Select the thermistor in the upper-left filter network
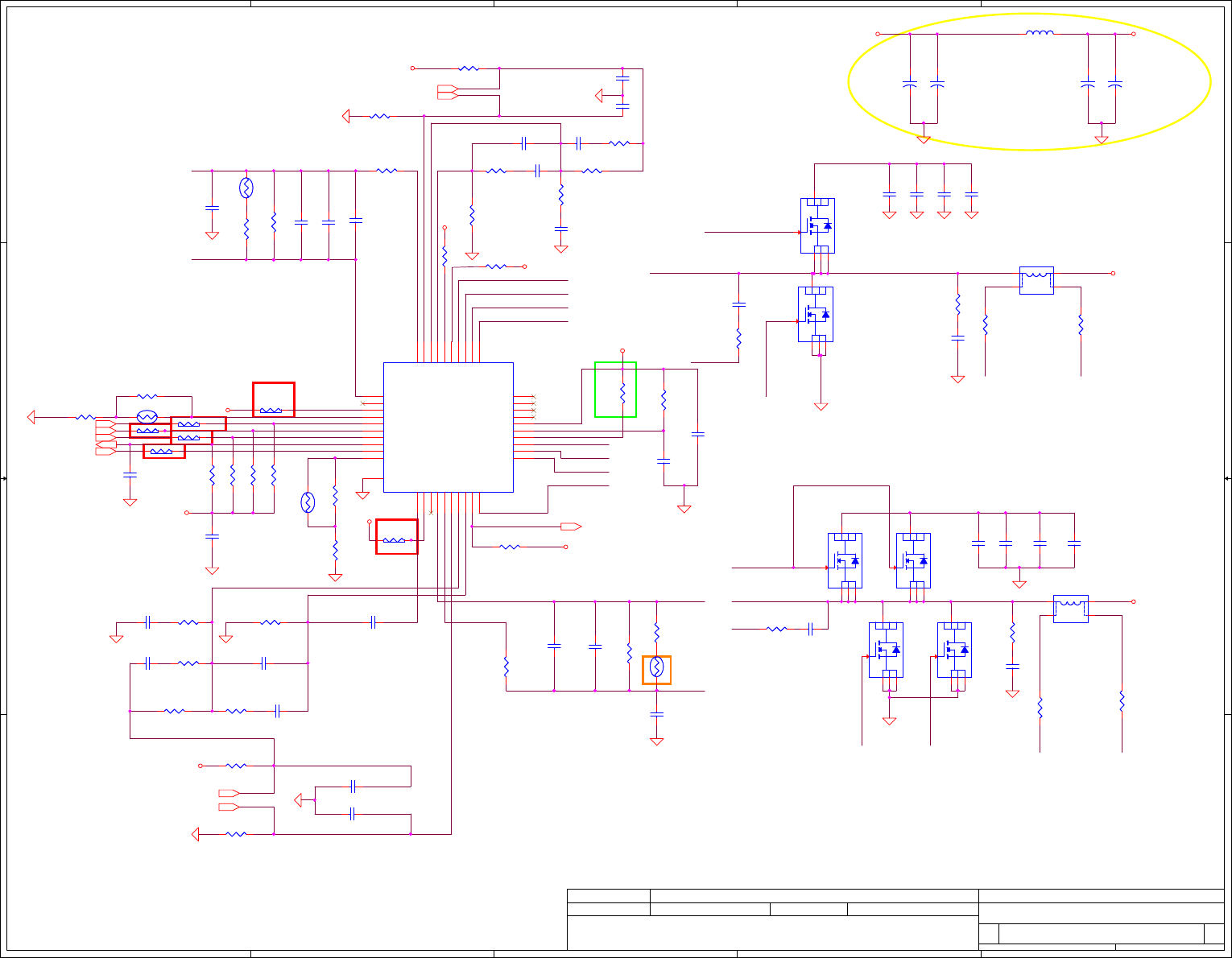Image resolution: width=1232 pixels, height=958 pixels. (x=246, y=188)
